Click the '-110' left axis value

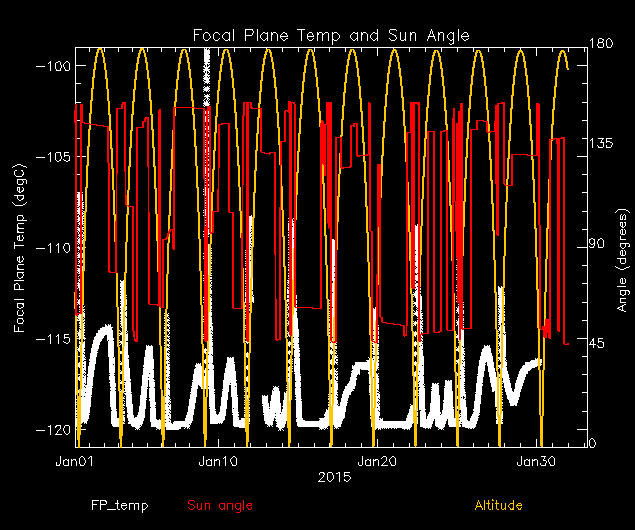coord(53,248)
